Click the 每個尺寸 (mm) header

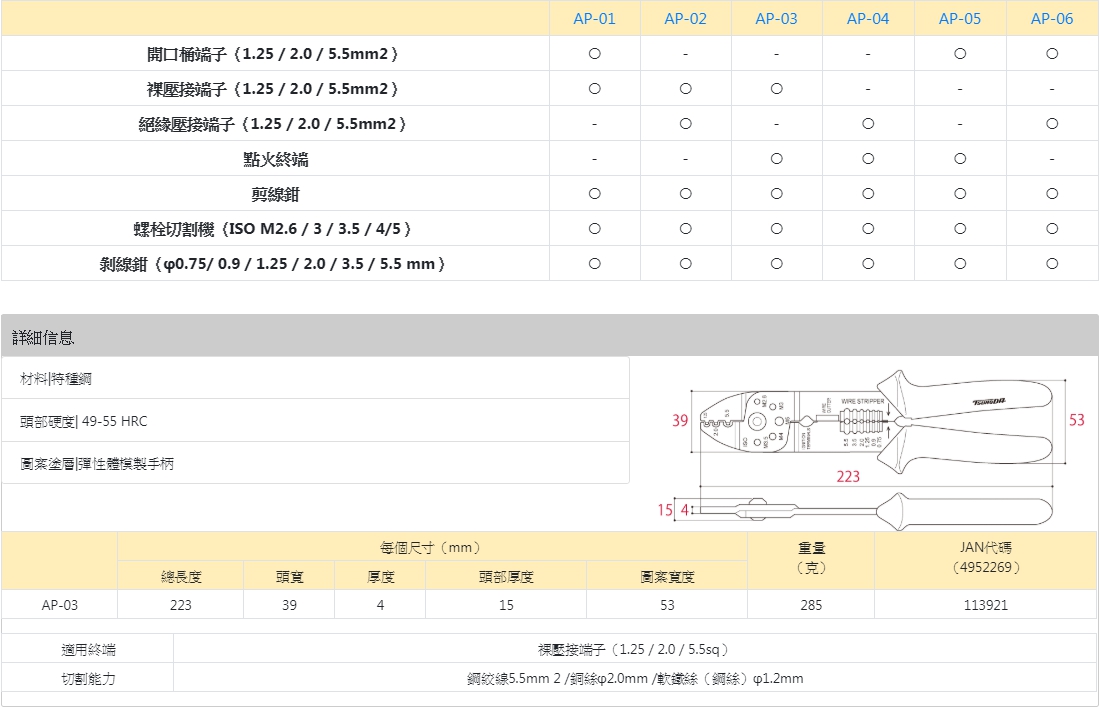click(x=432, y=547)
